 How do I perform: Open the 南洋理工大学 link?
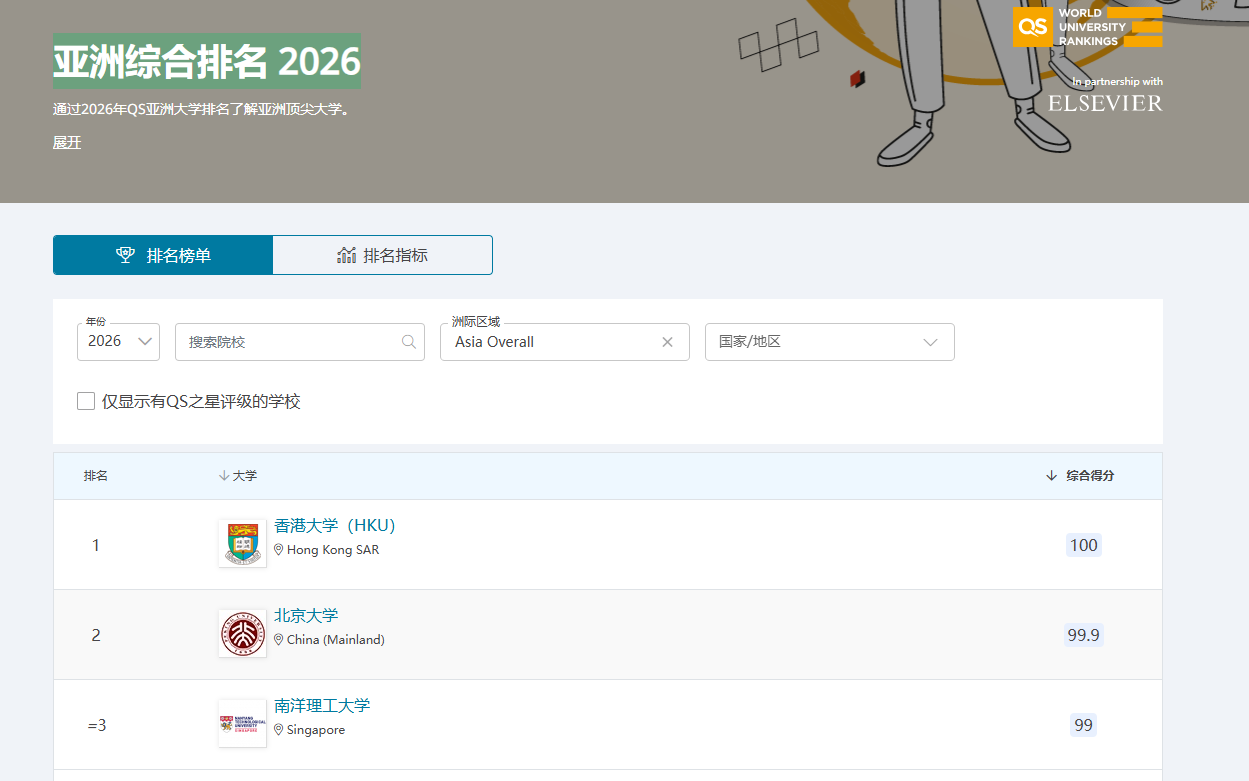[322, 706]
